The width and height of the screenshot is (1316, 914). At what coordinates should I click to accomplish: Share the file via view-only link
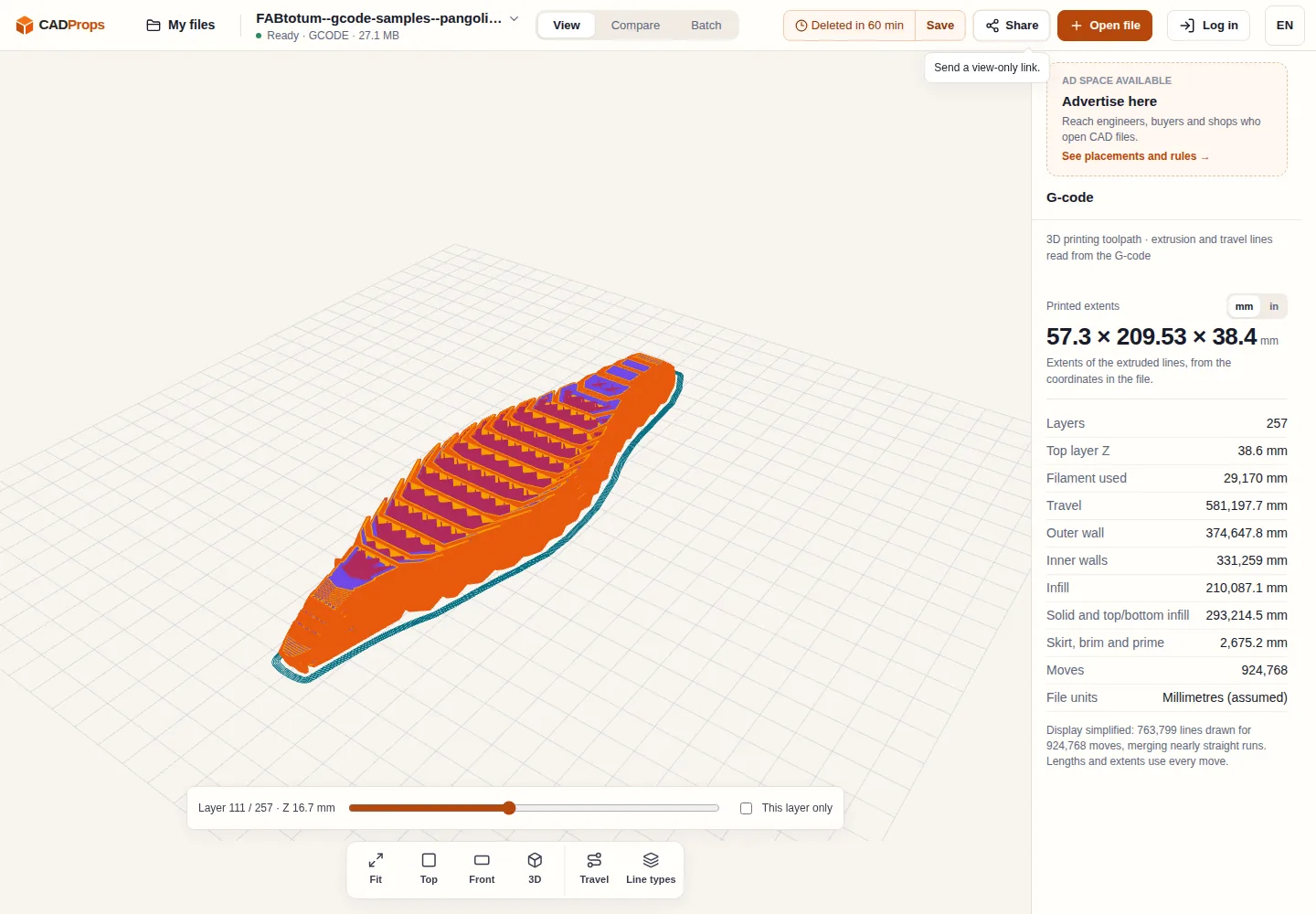coord(1012,26)
